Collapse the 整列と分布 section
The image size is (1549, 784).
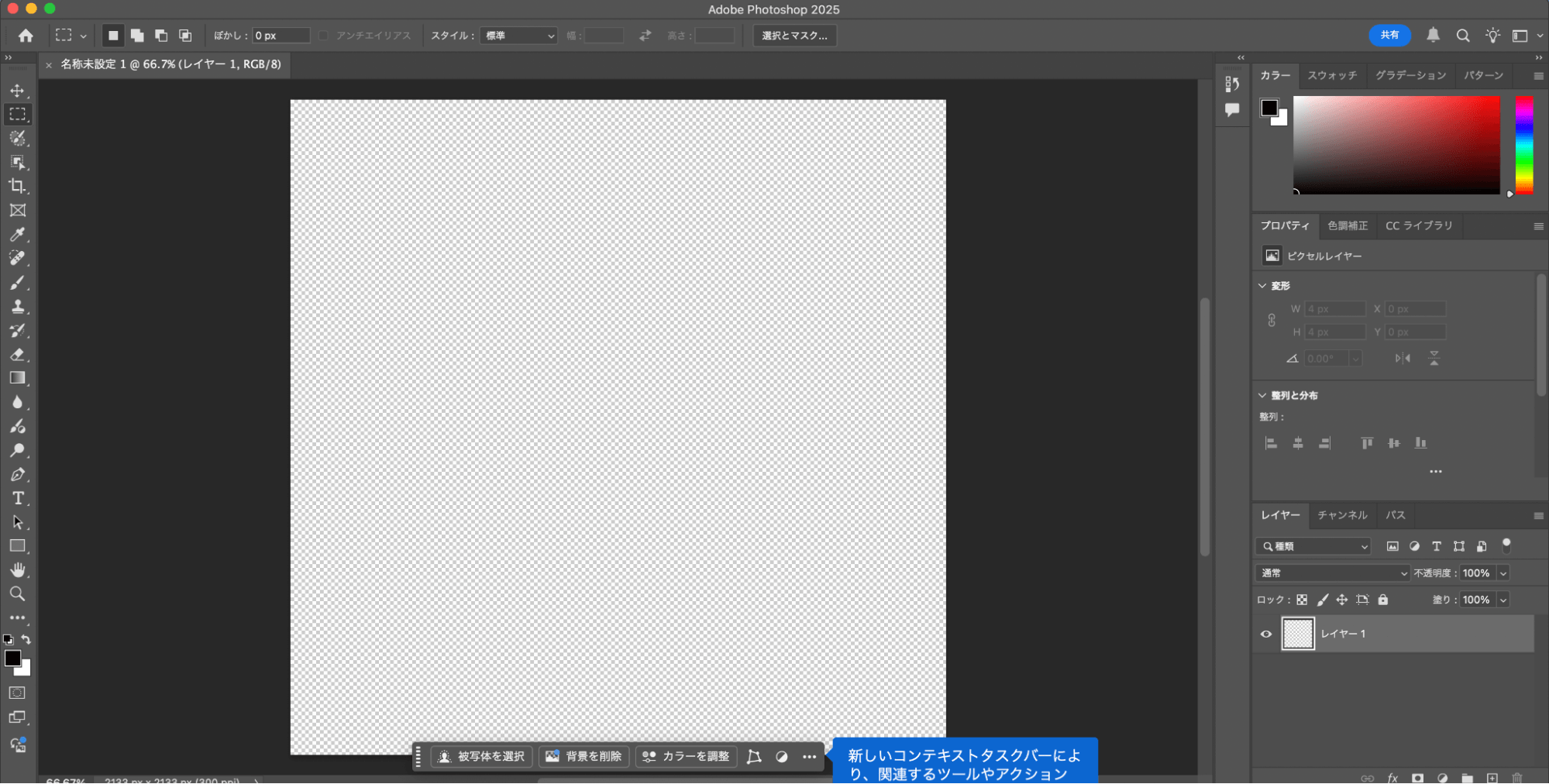pyautogui.click(x=1262, y=395)
